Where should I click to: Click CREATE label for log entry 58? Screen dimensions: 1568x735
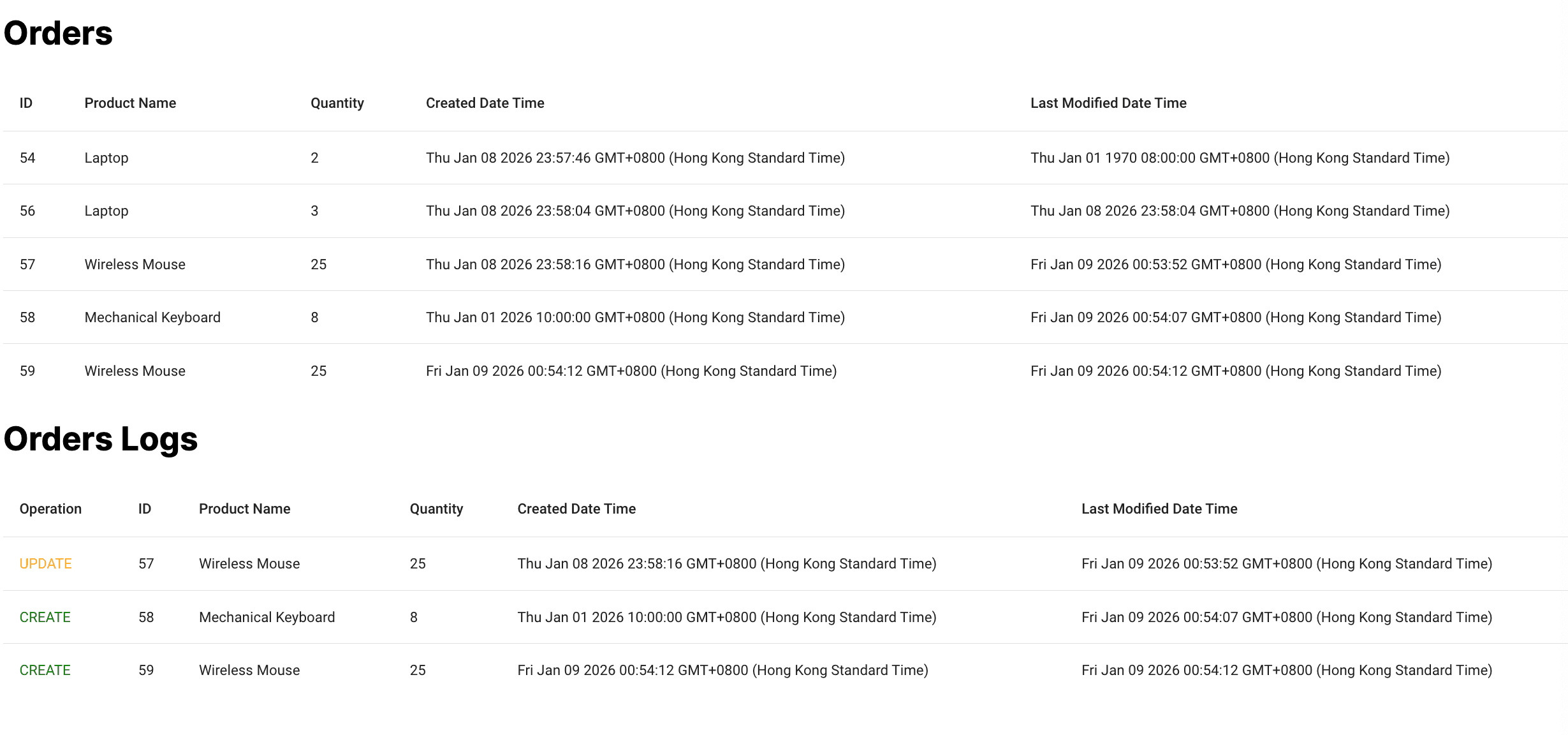coord(45,618)
